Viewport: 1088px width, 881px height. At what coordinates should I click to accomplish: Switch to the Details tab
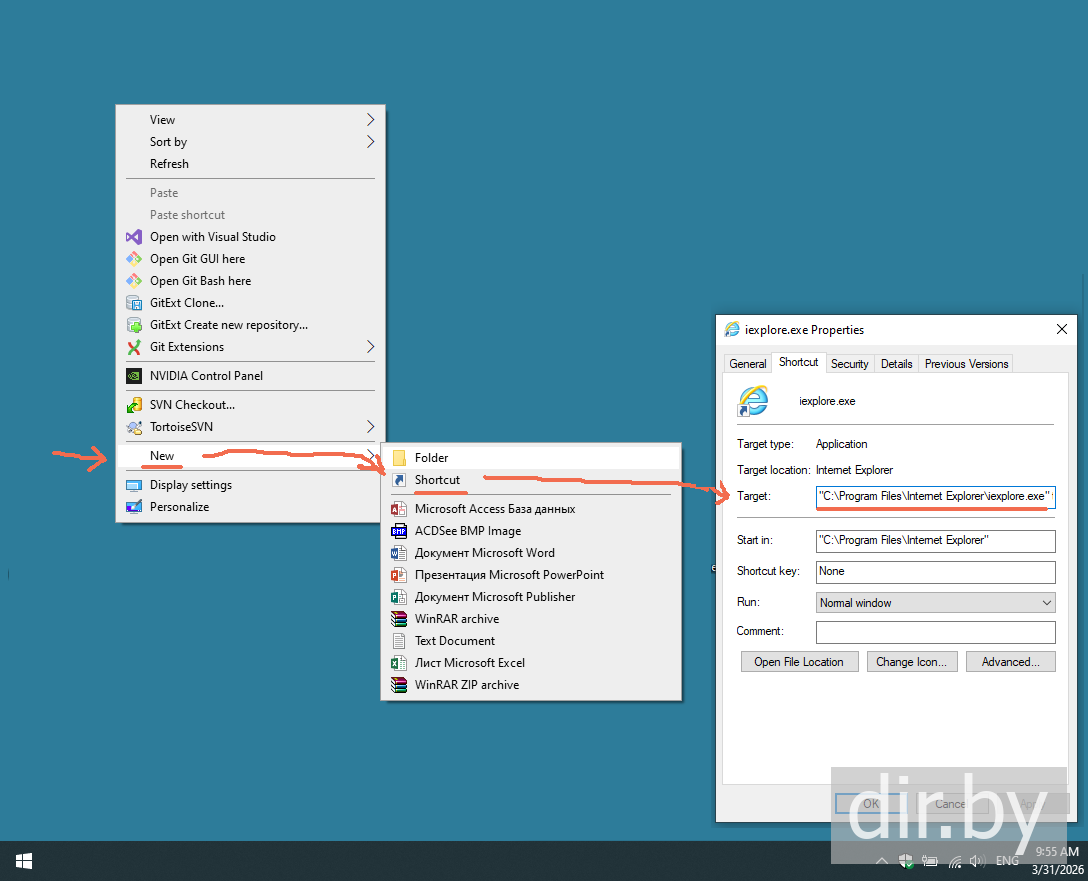[x=896, y=363]
